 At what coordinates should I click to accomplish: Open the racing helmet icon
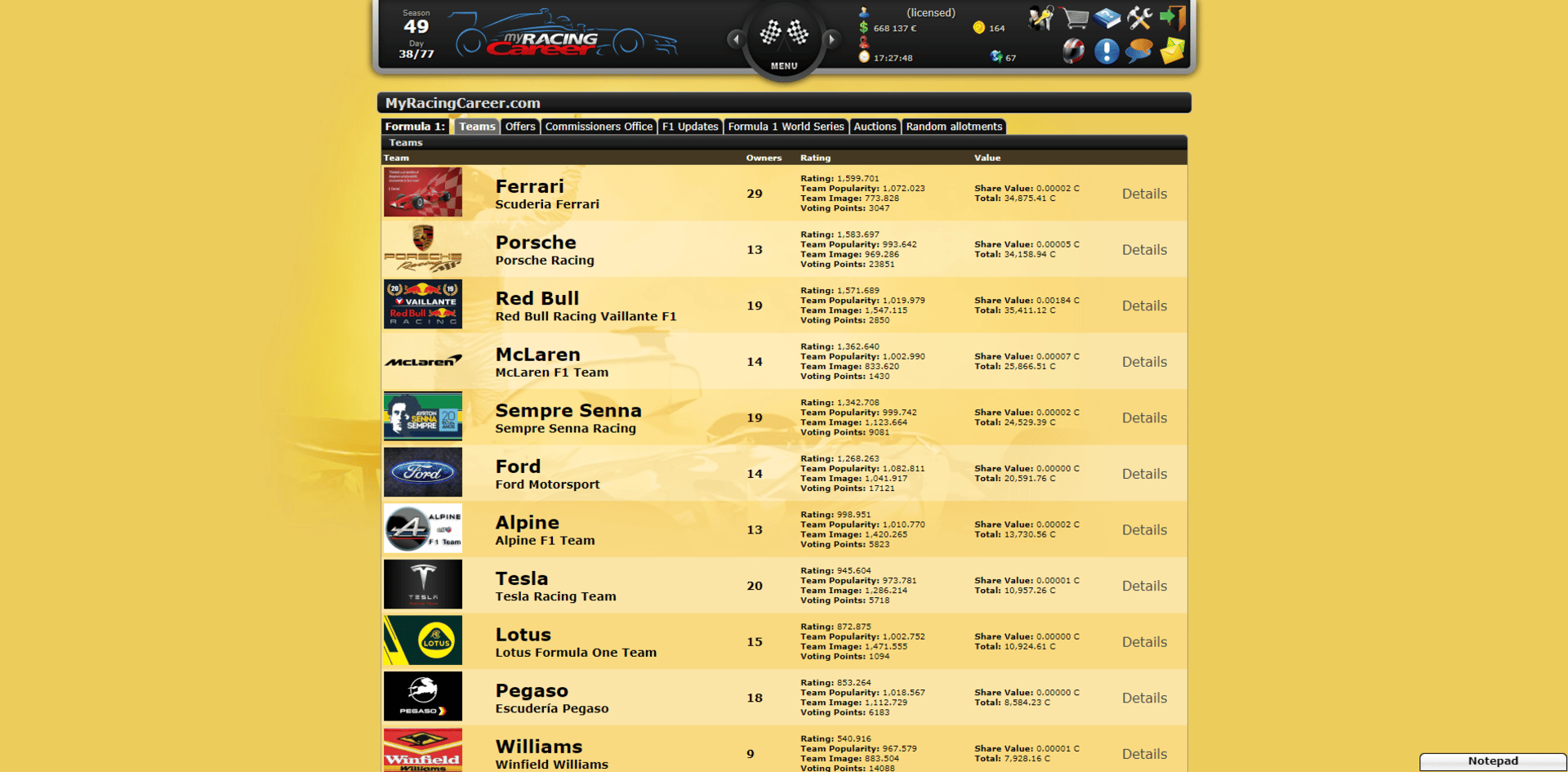pos(1074,51)
